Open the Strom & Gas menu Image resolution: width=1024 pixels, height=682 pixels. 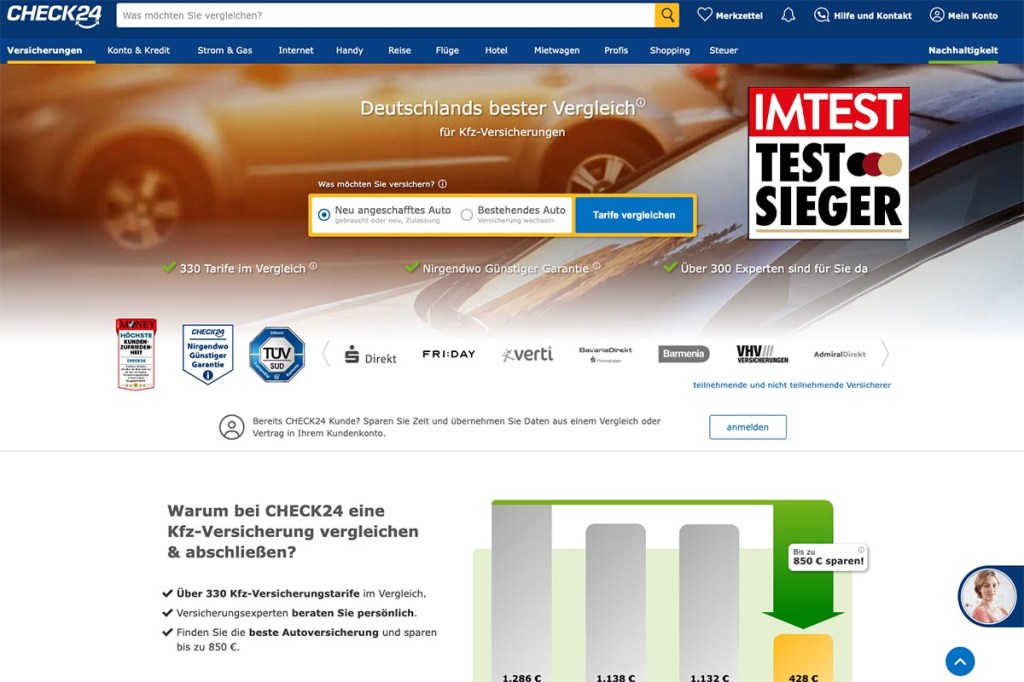tap(225, 50)
